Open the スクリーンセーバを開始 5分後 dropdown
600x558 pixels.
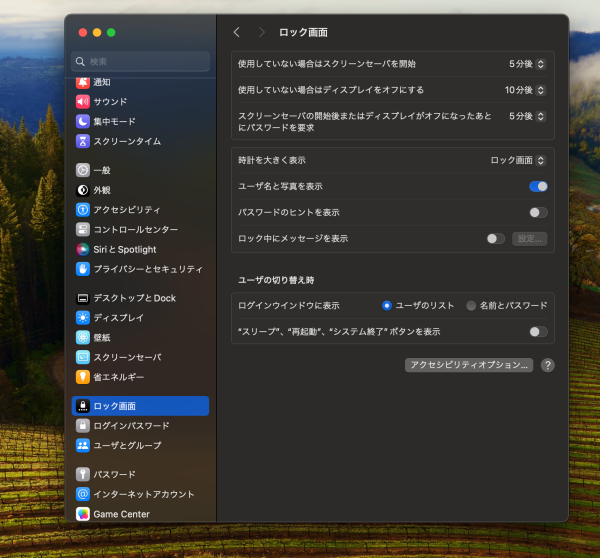tap(526, 64)
